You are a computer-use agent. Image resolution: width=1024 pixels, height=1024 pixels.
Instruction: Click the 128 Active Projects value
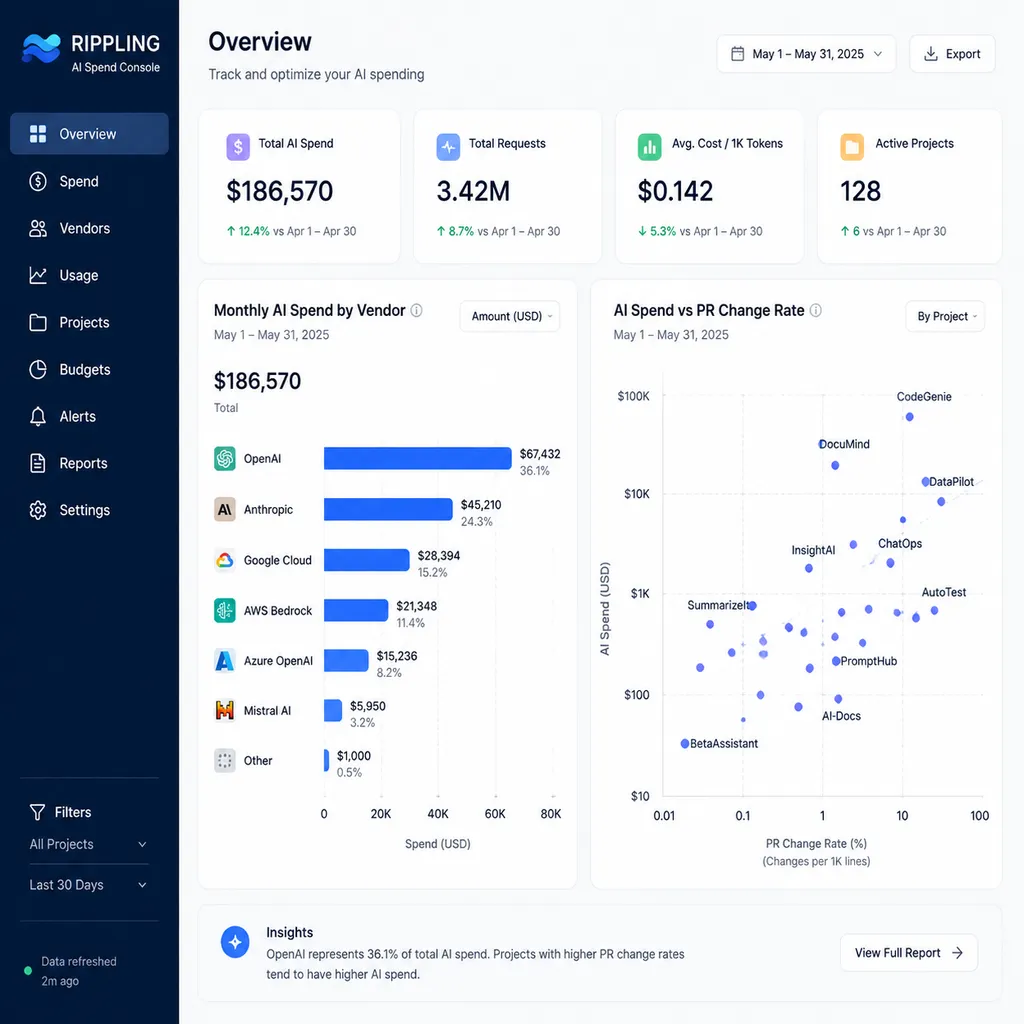(x=860, y=191)
